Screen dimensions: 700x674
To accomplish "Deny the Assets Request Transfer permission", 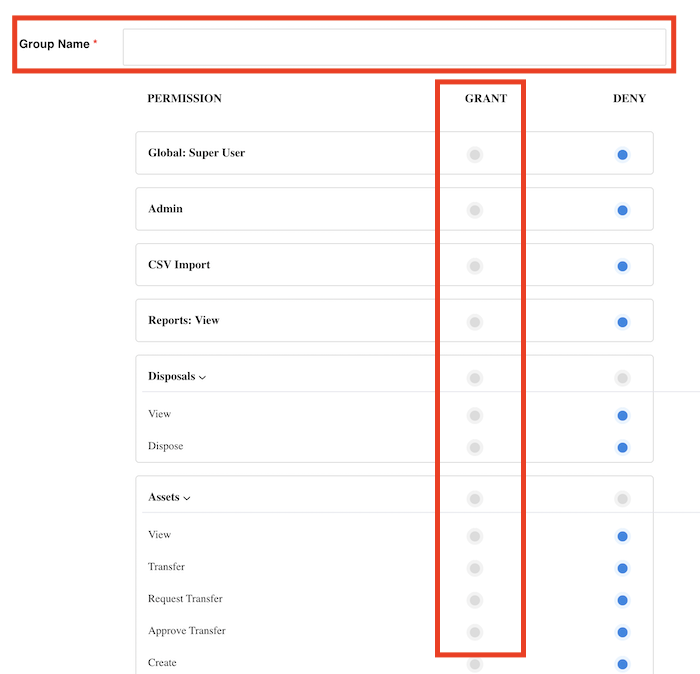I will click(622, 600).
